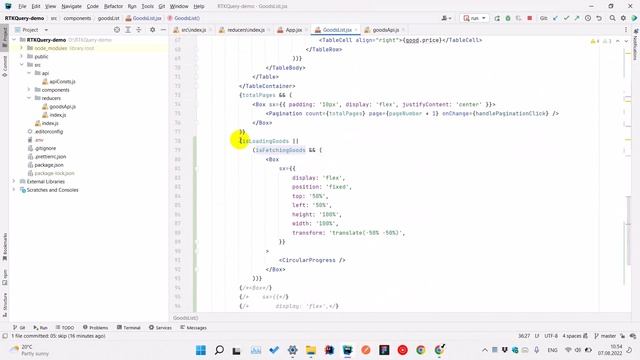Open the Problems tool window
Screen dimensions: 640x360
click(x=95, y=328)
